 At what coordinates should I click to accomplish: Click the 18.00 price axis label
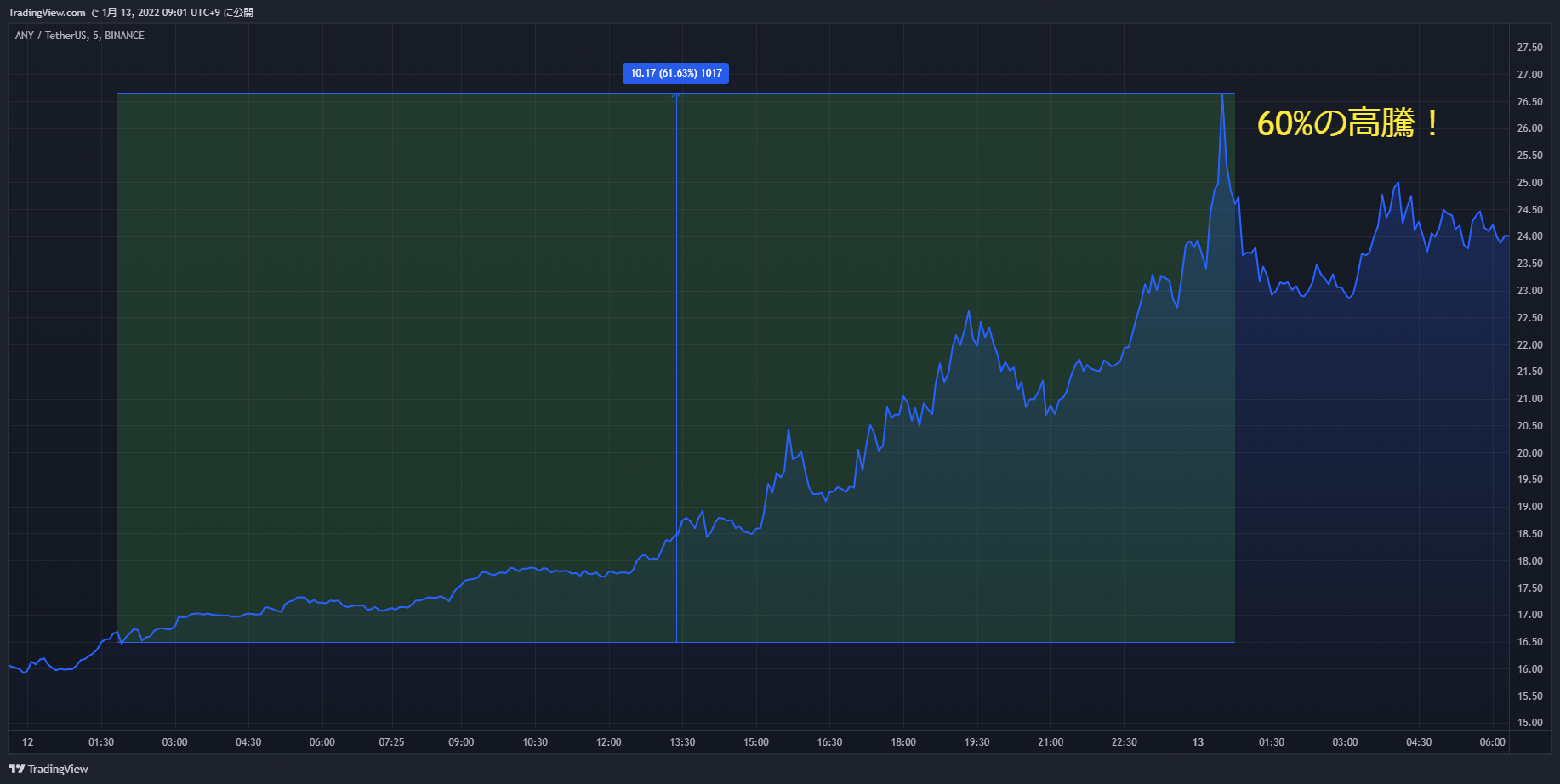(x=1529, y=561)
